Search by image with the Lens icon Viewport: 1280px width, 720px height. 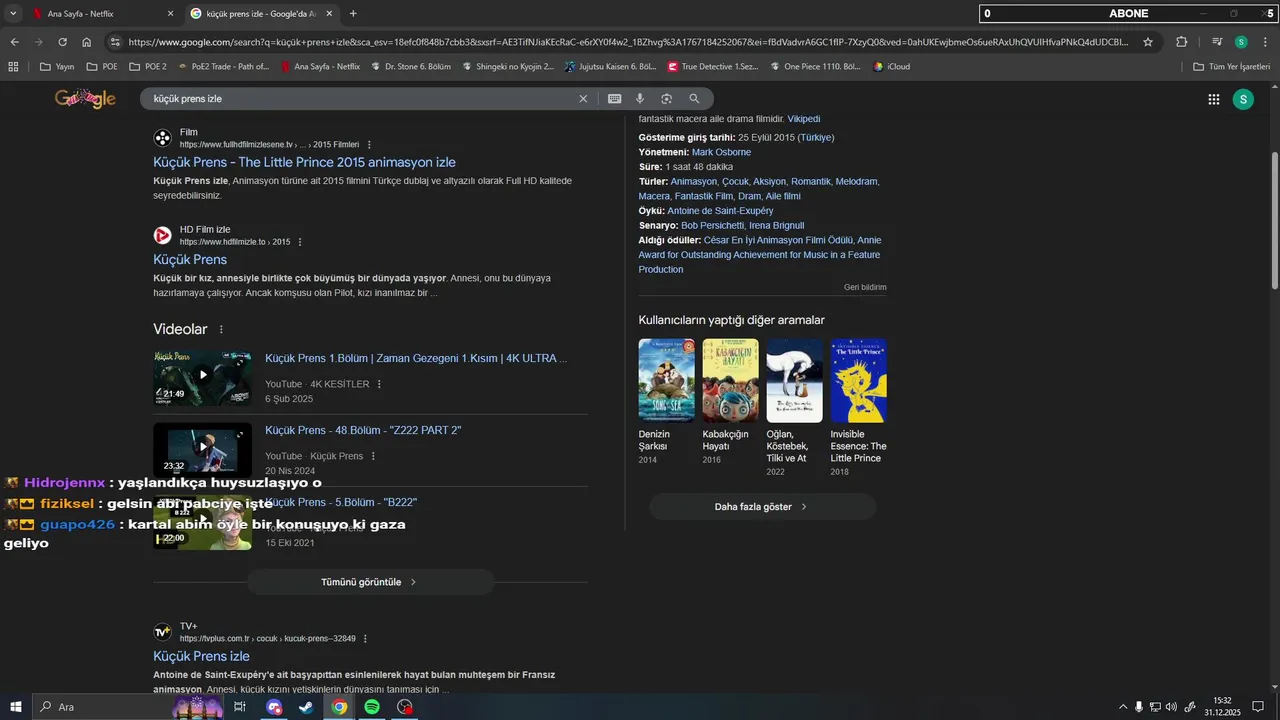click(x=666, y=99)
